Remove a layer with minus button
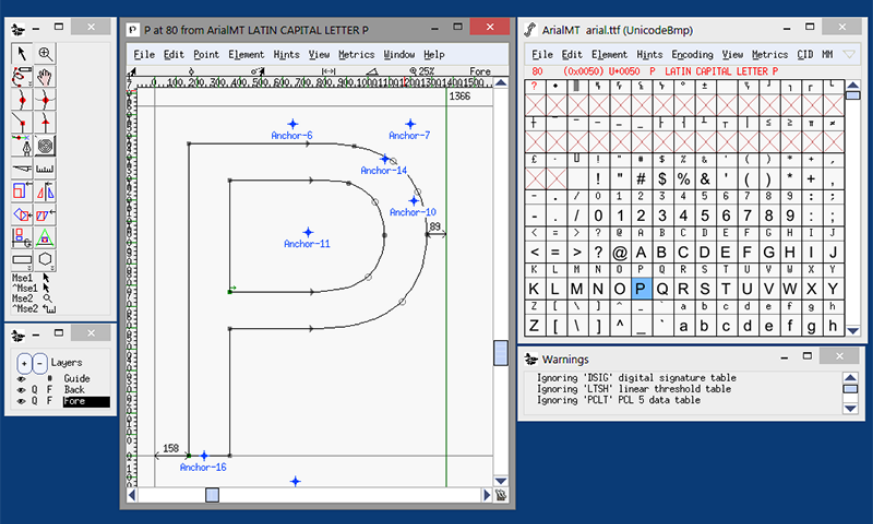The width and height of the screenshot is (873, 524). [40, 364]
